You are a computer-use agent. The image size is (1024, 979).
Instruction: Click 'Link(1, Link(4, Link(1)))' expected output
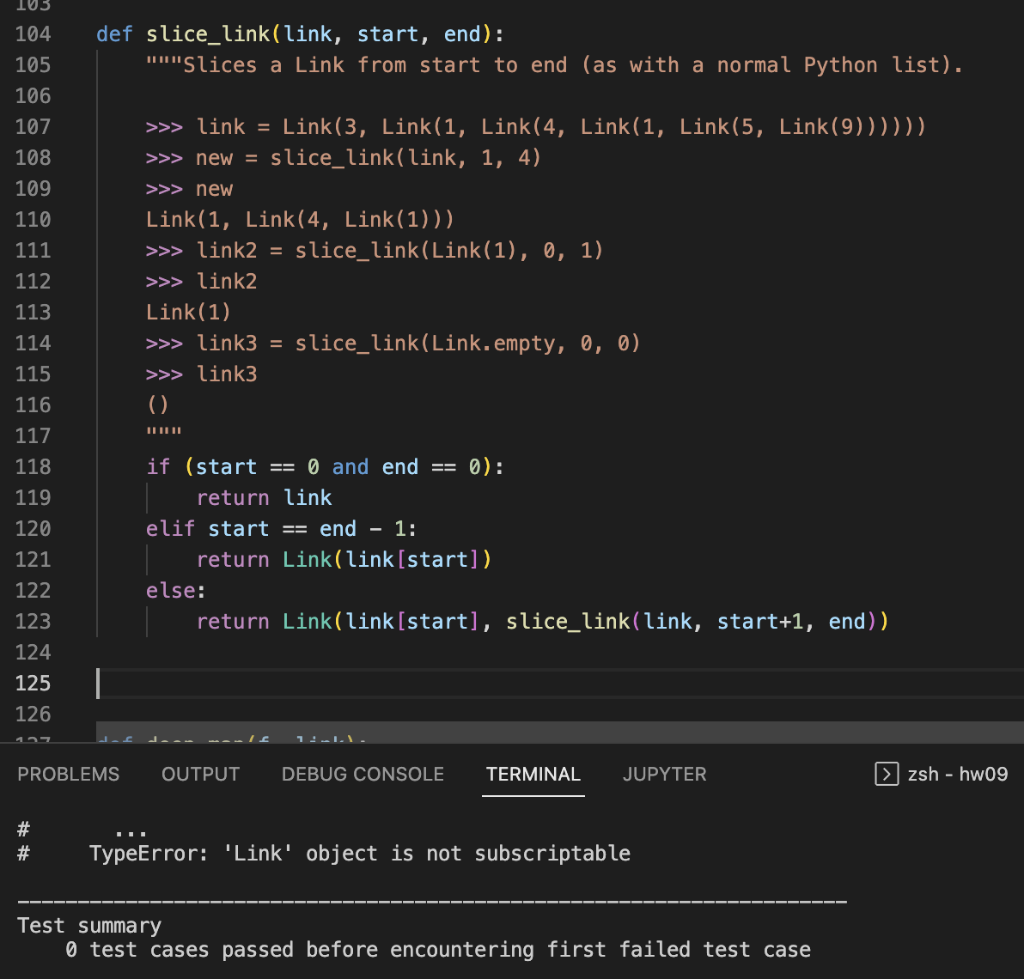(x=300, y=219)
